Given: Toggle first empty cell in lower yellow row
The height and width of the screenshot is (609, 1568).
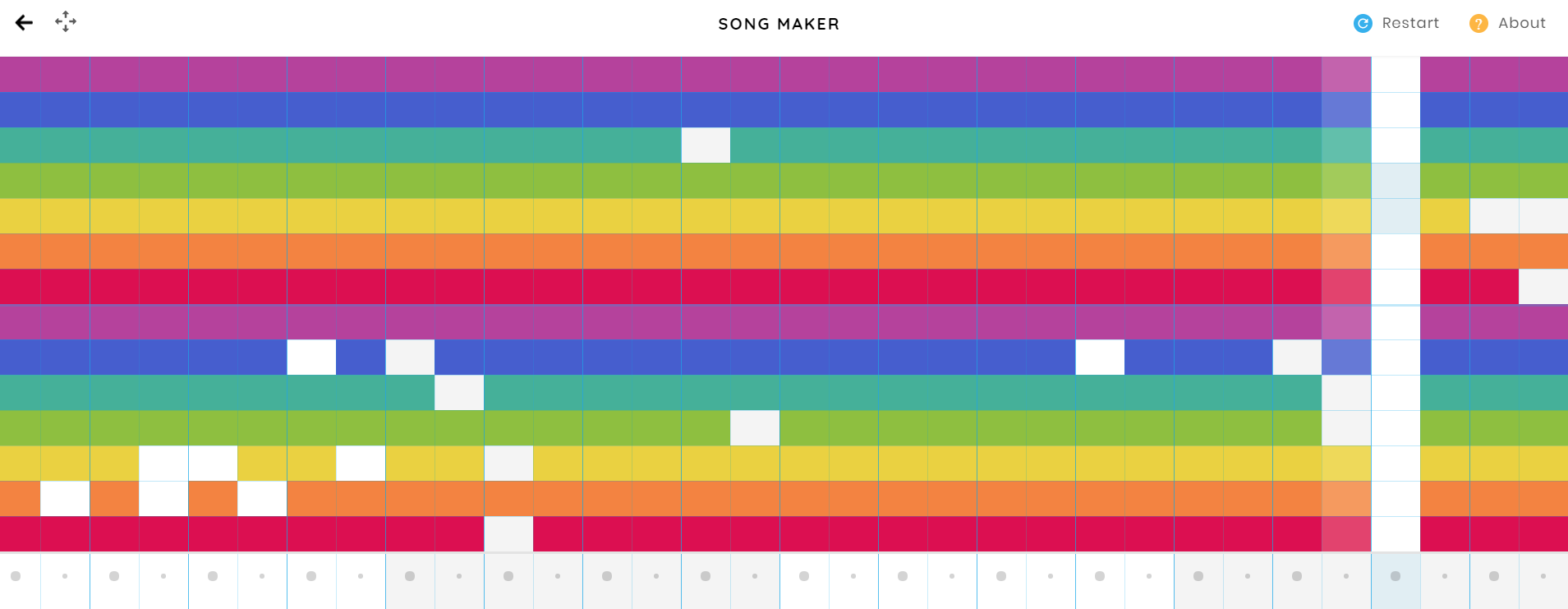Looking at the screenshot, I should [x=163, y=464].
